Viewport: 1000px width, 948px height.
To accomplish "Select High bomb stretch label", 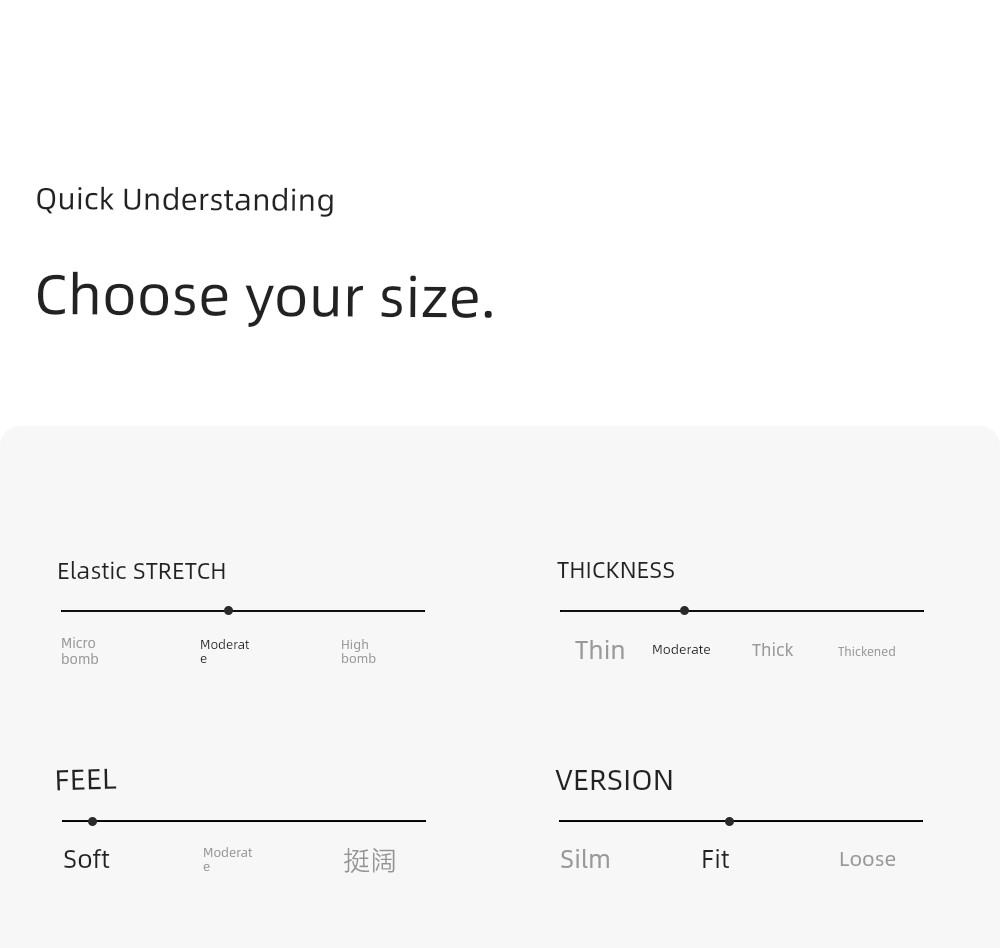I will coord(358,651).
